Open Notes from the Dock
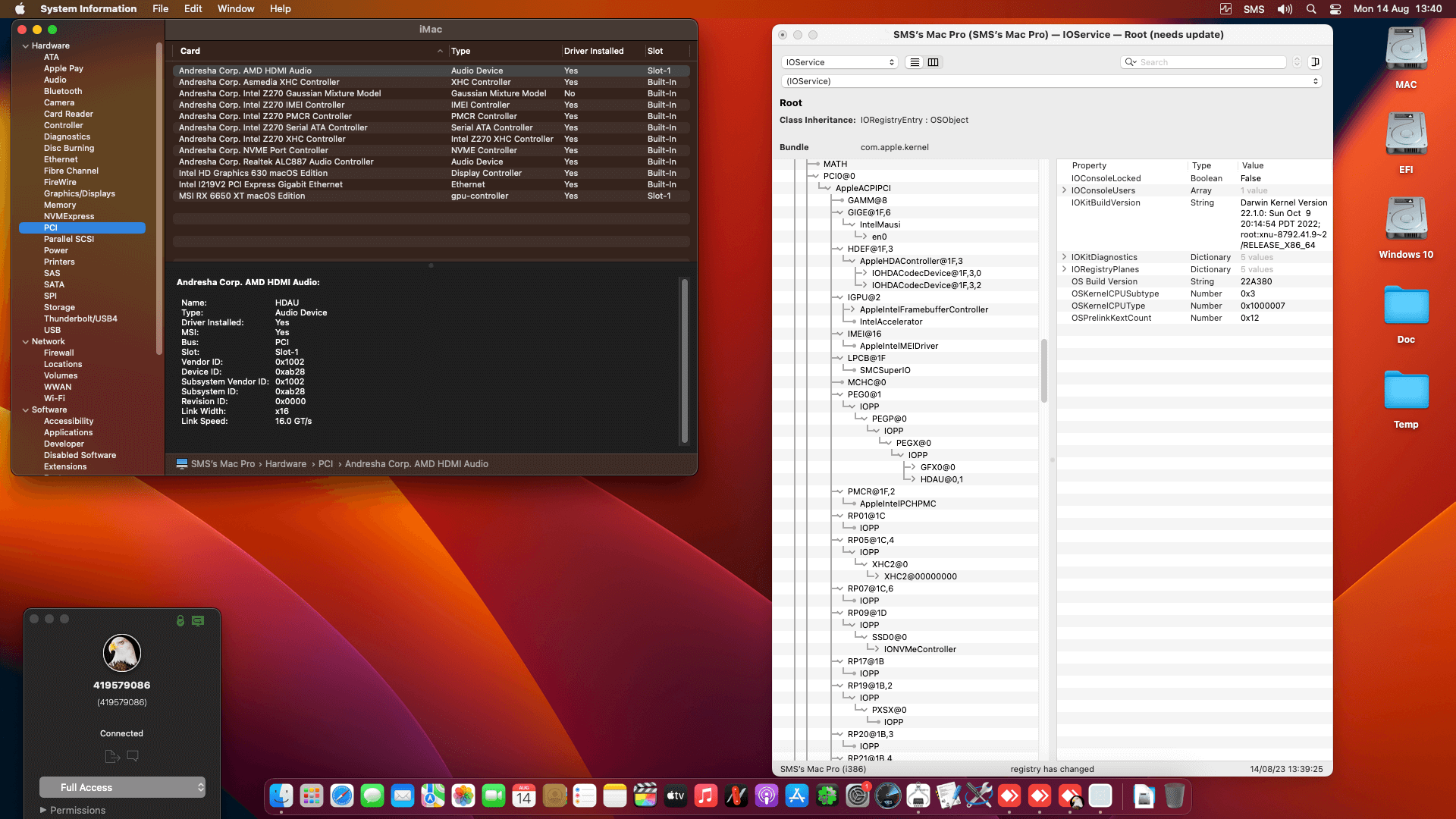 [x=615, y=795]
